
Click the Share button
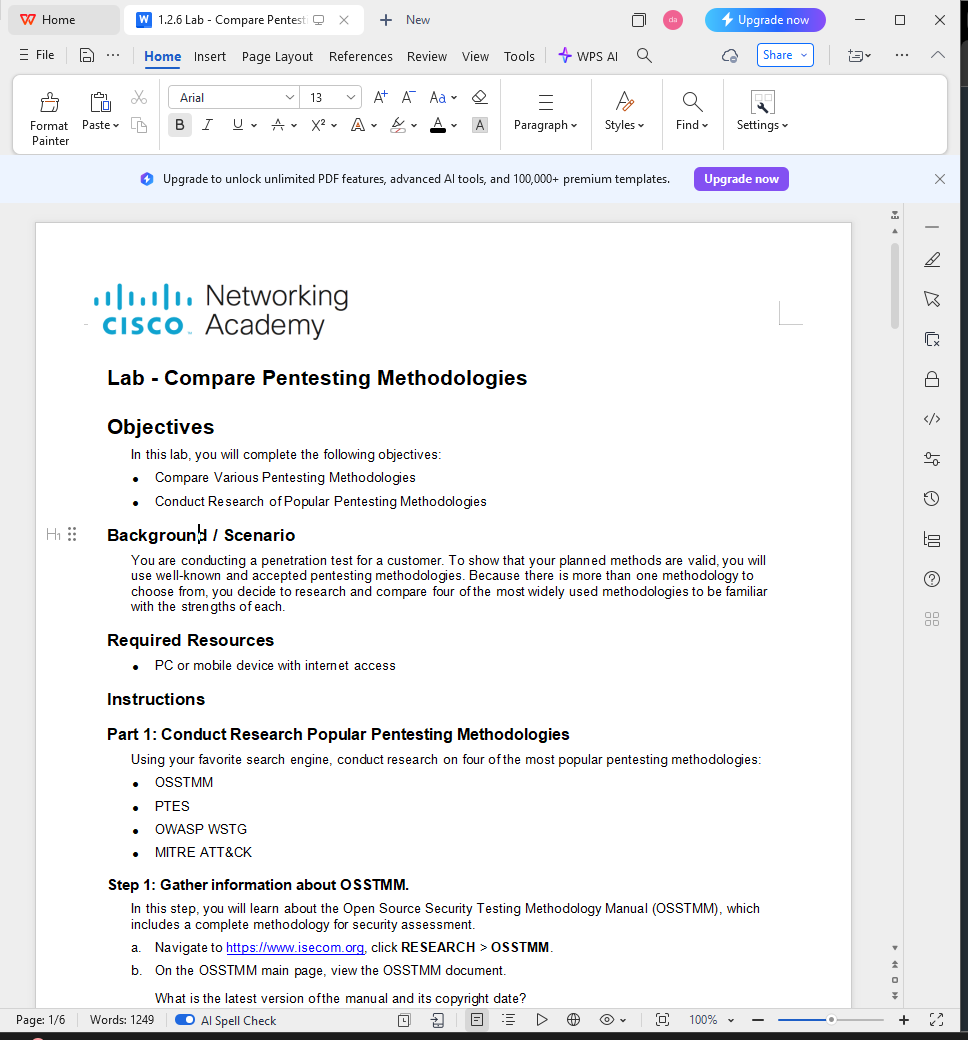click(x=785, y=55)
